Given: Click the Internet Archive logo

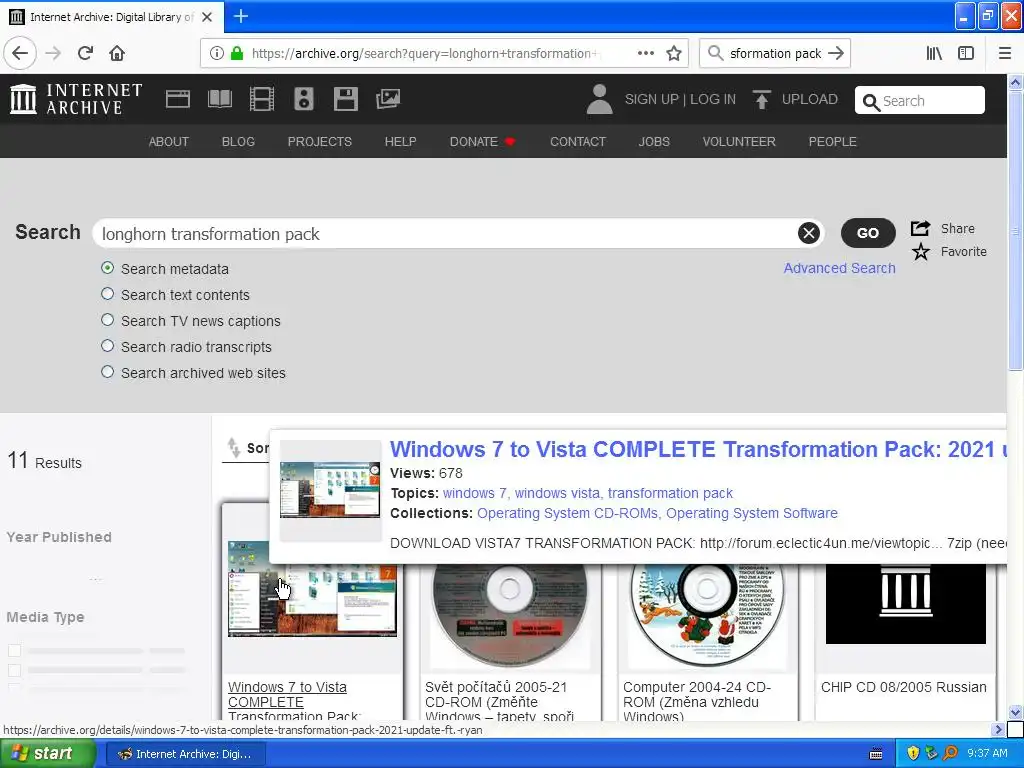Looking at the screenshot, I should [76, 99].
